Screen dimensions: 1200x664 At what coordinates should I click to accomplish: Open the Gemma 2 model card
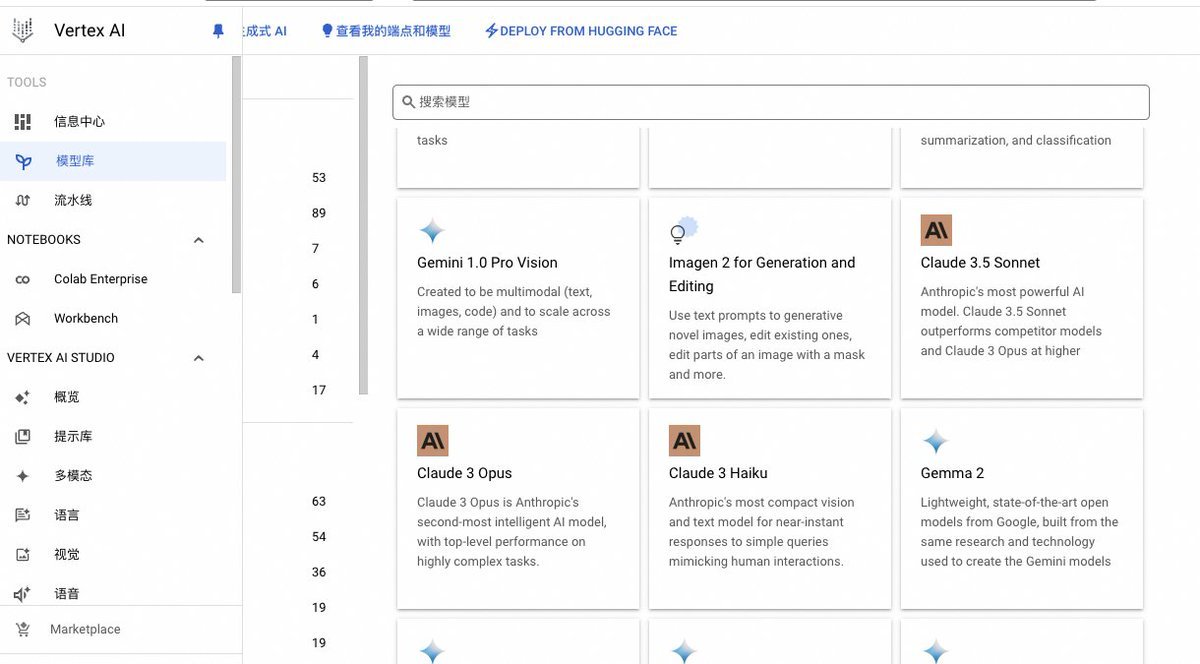coord(1021,508)
